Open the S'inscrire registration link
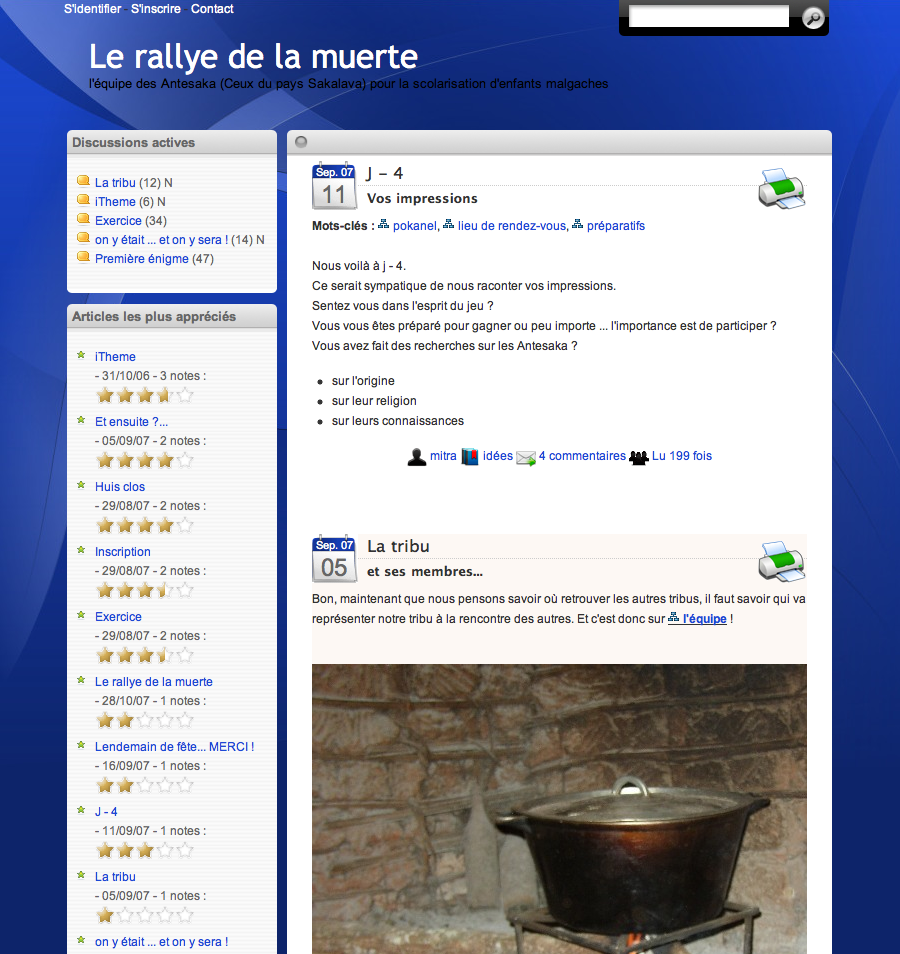This screenshot has width=900, height=954. (156, 9)
